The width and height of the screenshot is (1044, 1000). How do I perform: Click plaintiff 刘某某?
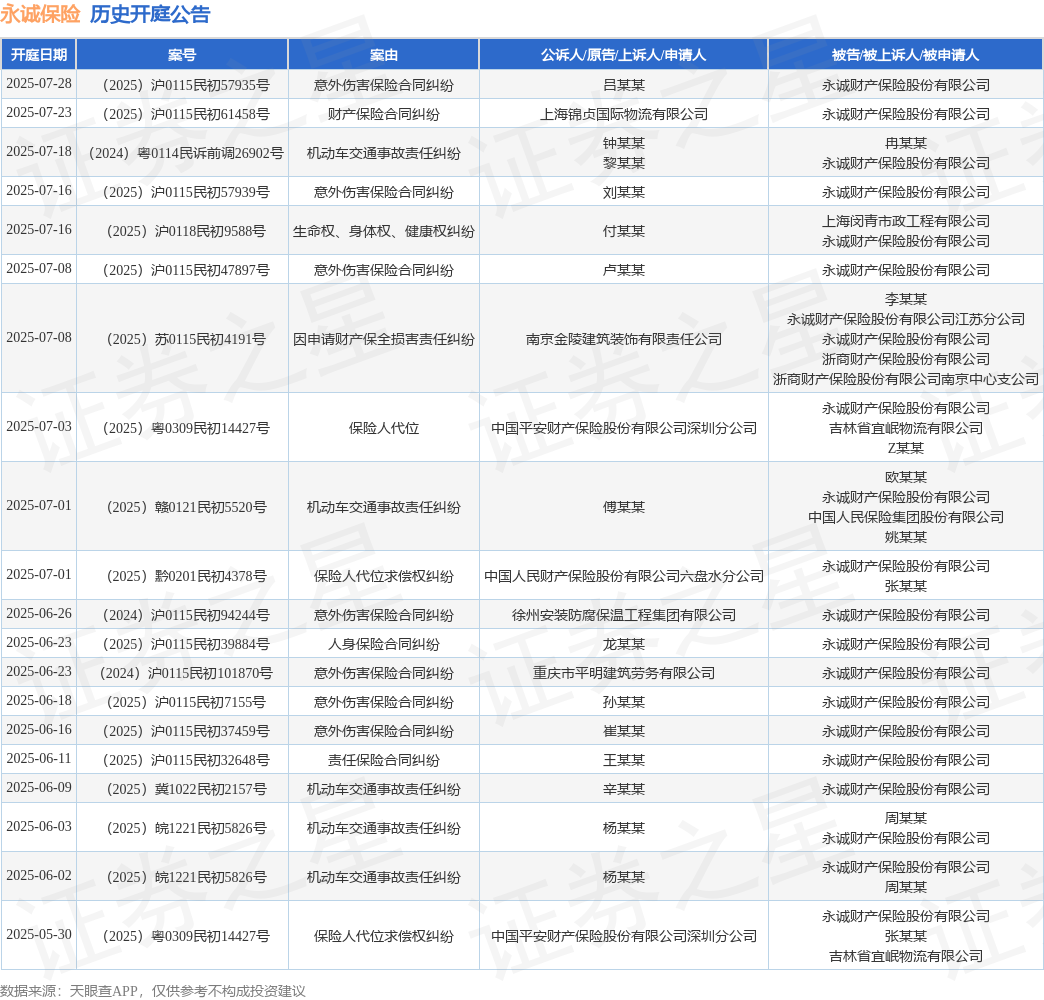[x=624, y=192]
